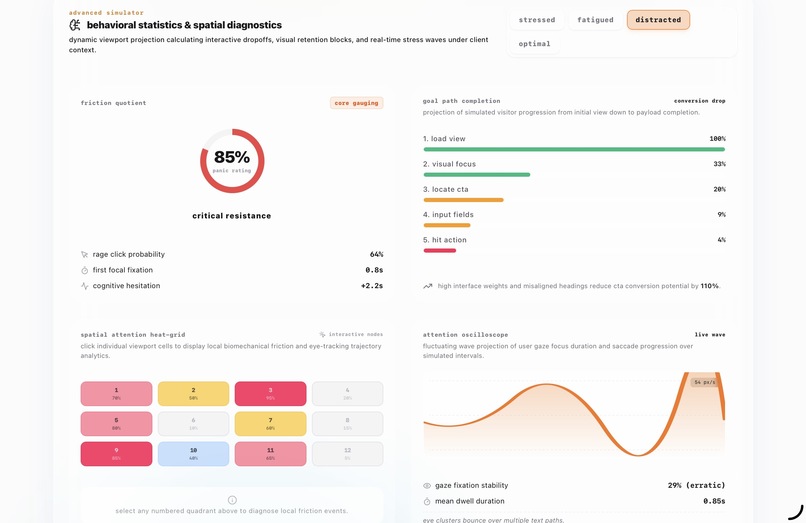Click the gaze fixation stability eye icon

(x=427, y=485)
